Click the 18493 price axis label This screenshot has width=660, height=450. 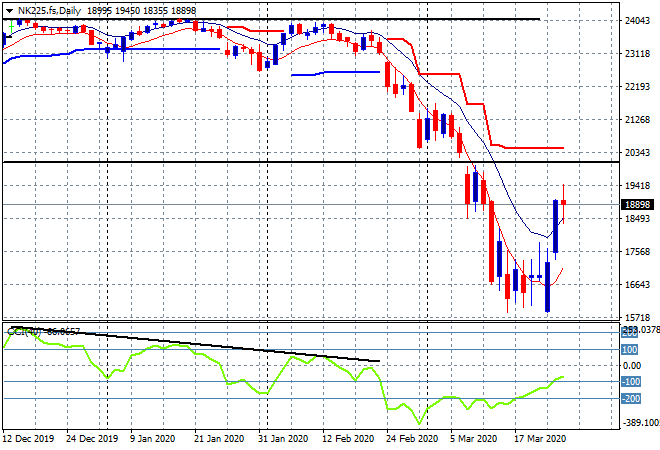tap(637, 218)
